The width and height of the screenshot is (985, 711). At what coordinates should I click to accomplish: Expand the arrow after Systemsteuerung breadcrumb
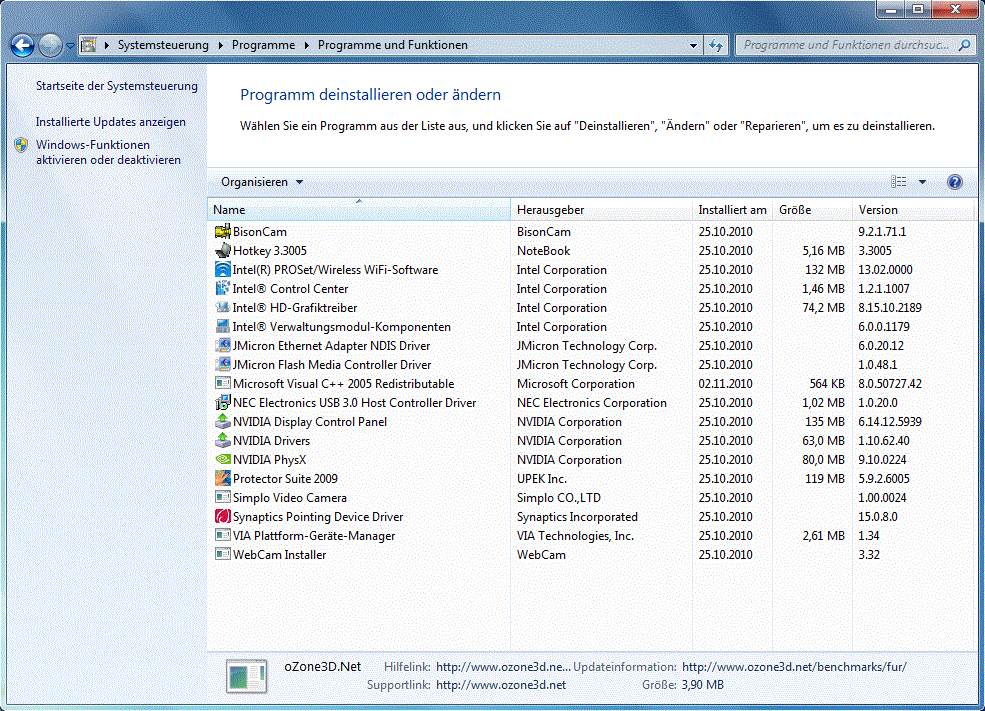tap(220, 45)
